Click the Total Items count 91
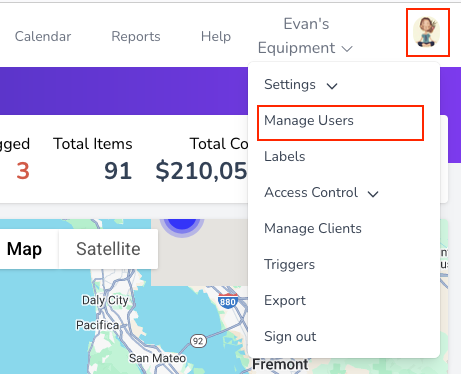This screenshot has height=374, width=461. coord(118,171)
